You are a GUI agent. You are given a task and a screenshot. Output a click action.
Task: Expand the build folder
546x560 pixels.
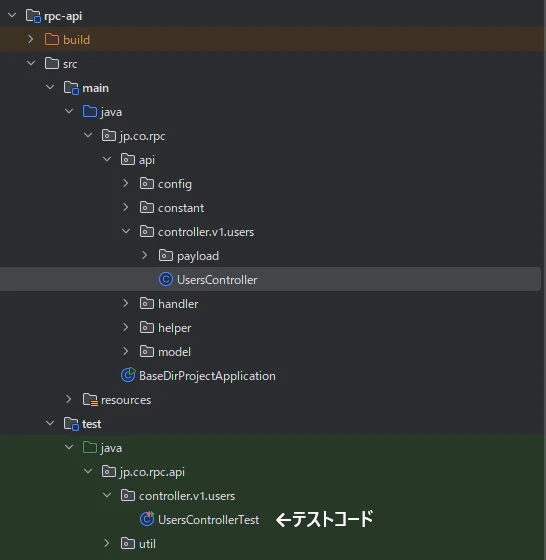coord(31,39)
